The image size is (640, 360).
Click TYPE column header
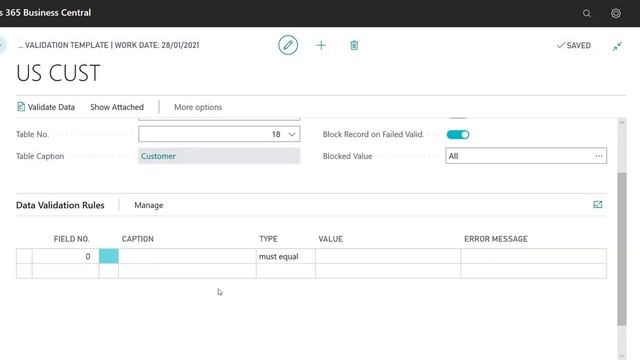click(x=268, y=239)
